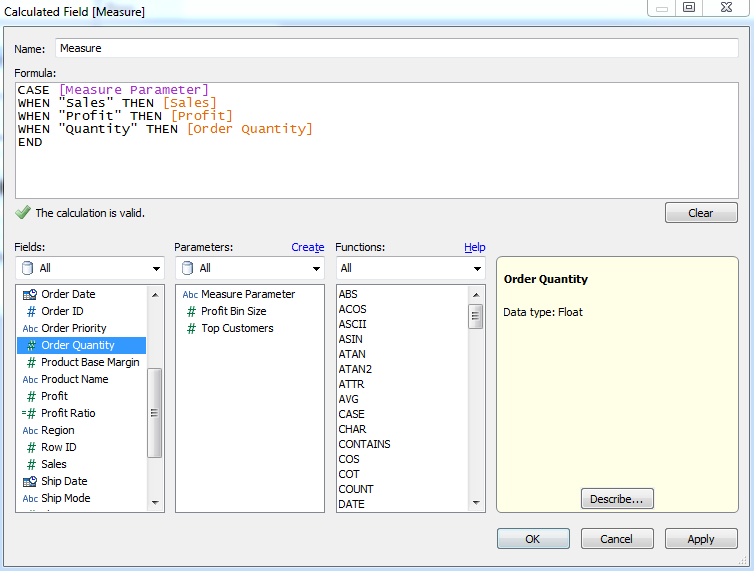Click the number icon beside Top Customers
Viewport: 754px width, 571px height.
(x=191, y=329)
